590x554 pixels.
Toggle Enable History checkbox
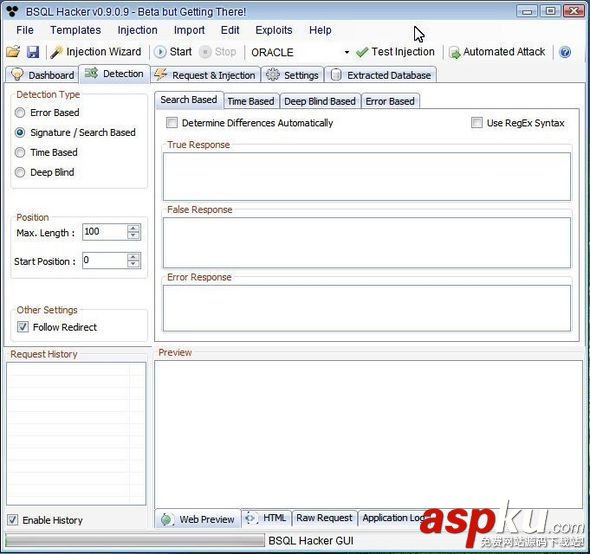click(12, 520)
